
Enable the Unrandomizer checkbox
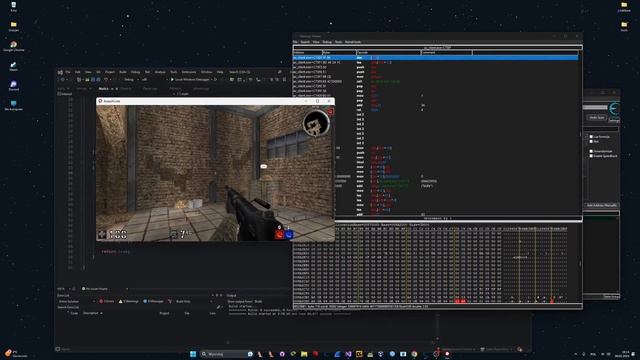591,151
